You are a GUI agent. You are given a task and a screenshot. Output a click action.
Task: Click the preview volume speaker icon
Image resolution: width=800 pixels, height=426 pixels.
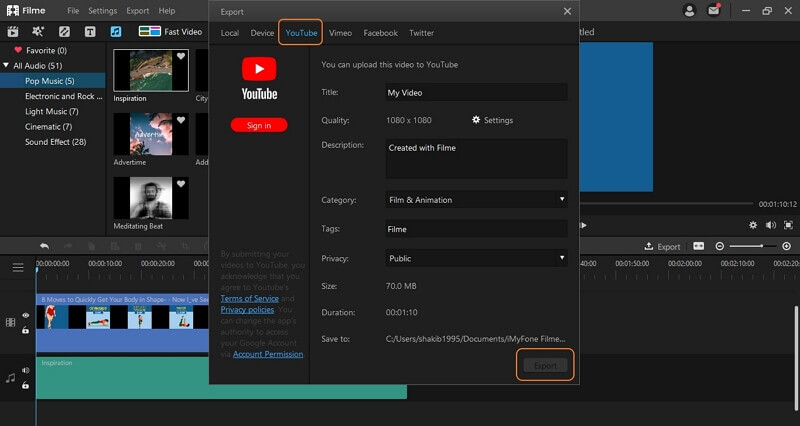click(770, 225)
